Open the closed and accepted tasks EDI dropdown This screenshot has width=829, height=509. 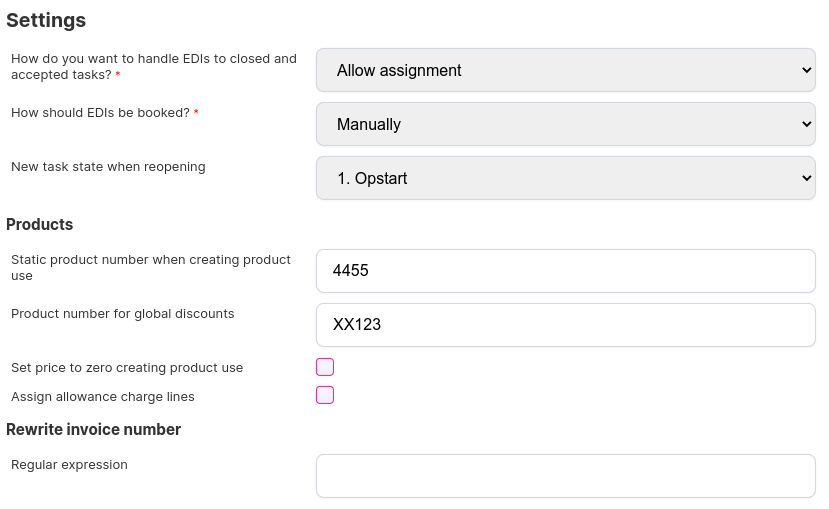[565, 71]
